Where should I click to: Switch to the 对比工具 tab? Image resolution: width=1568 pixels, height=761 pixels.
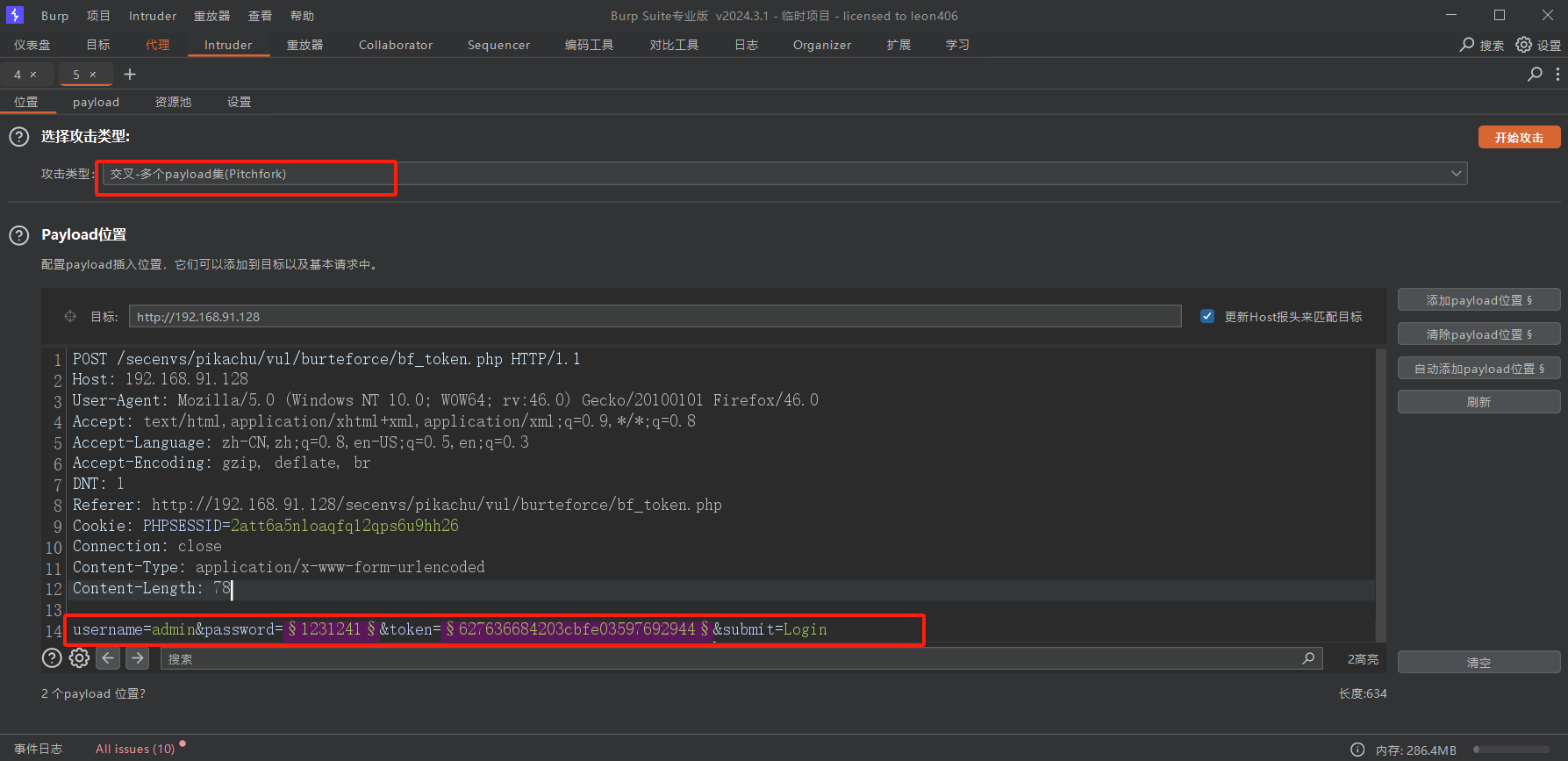(674, 45)
